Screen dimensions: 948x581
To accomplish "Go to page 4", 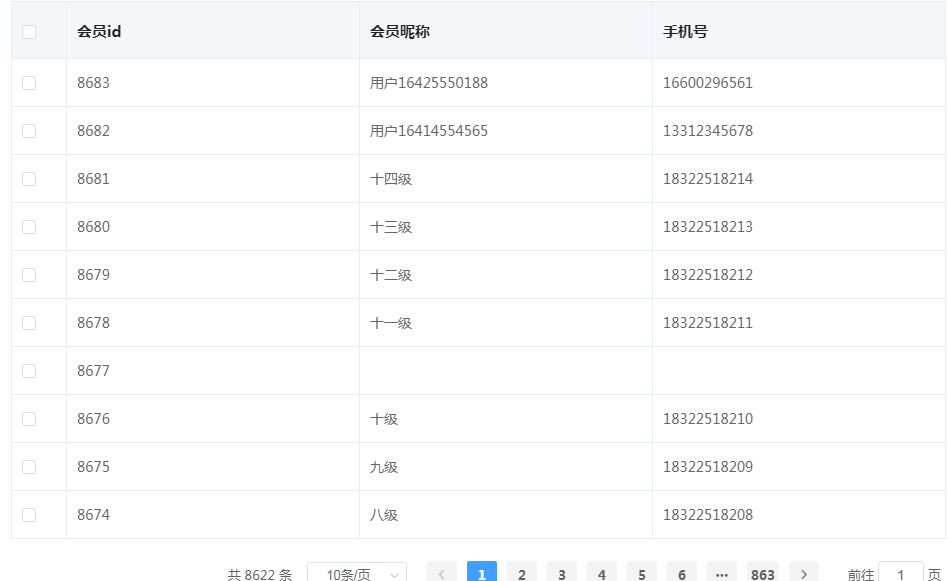I will 602,574.
